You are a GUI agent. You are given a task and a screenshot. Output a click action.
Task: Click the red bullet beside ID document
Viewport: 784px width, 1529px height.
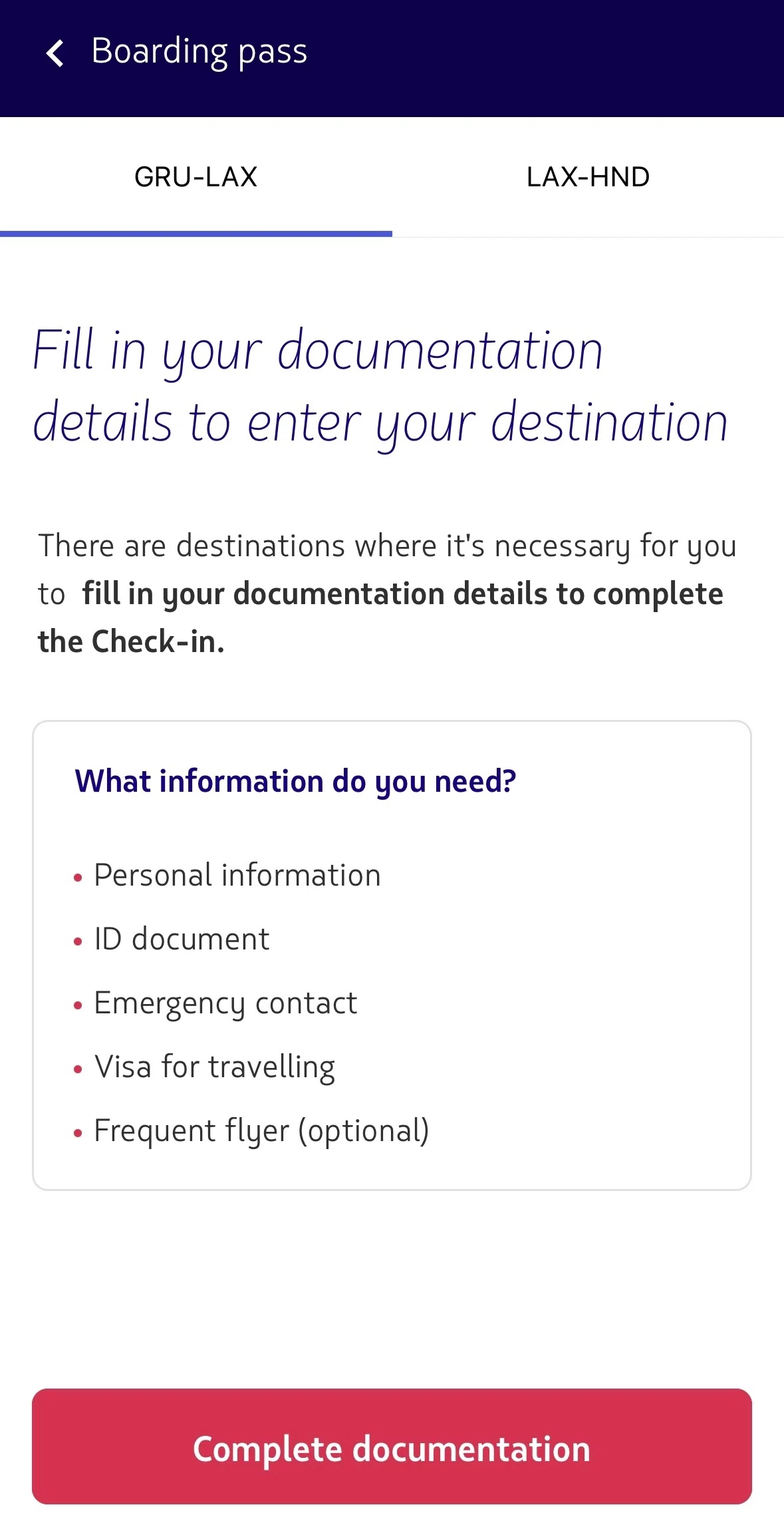click(78, 942)
